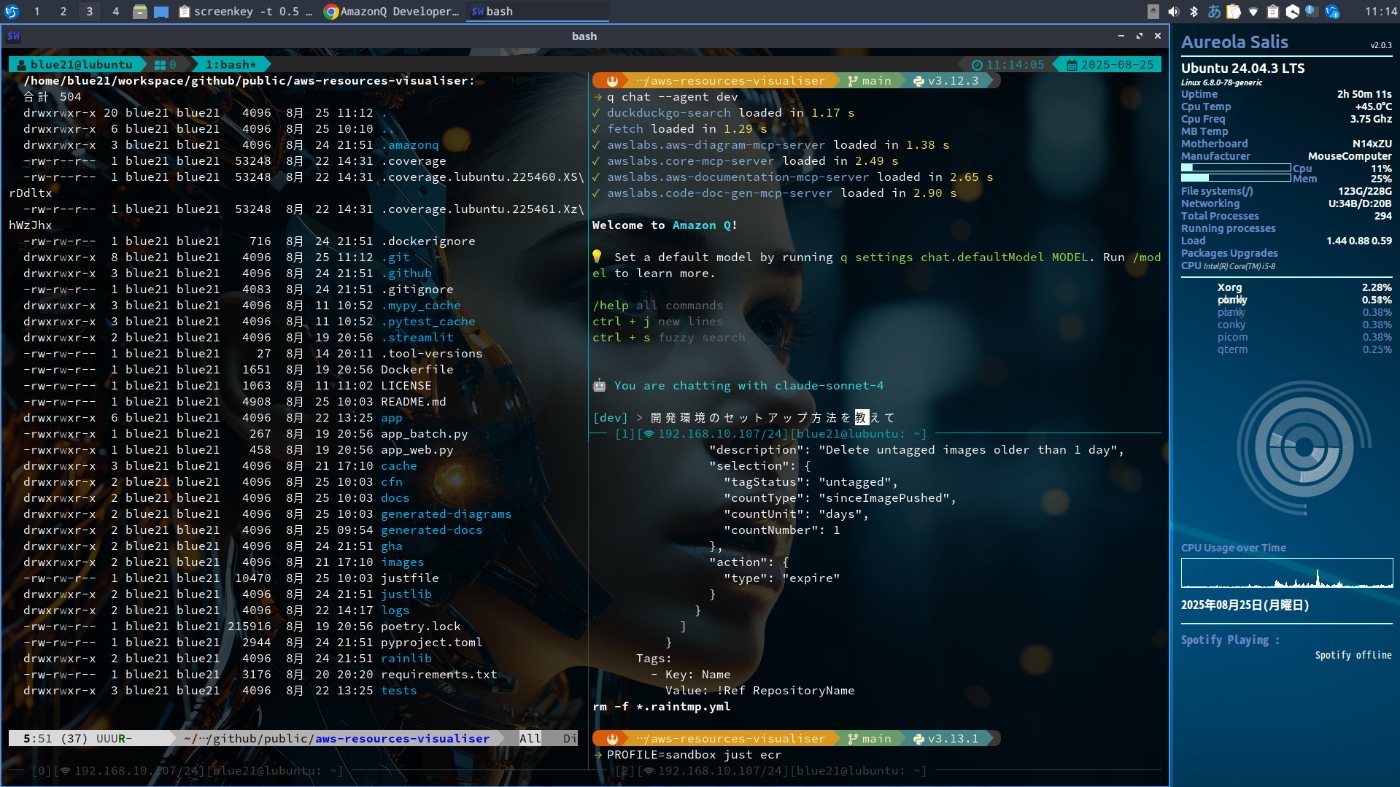Viewport: 1400px width, 787px height.
Task: Click the white hexagon tray icon
Action: click(1292, 12)
